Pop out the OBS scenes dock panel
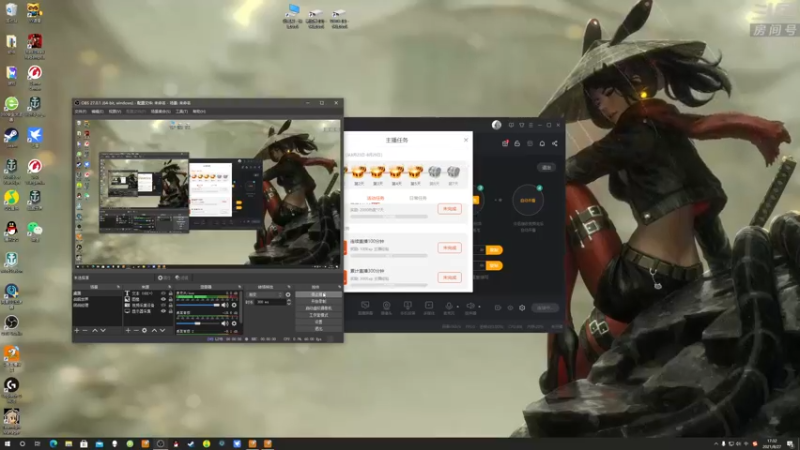This screenshot has width=800, height=450. (118, 287)
